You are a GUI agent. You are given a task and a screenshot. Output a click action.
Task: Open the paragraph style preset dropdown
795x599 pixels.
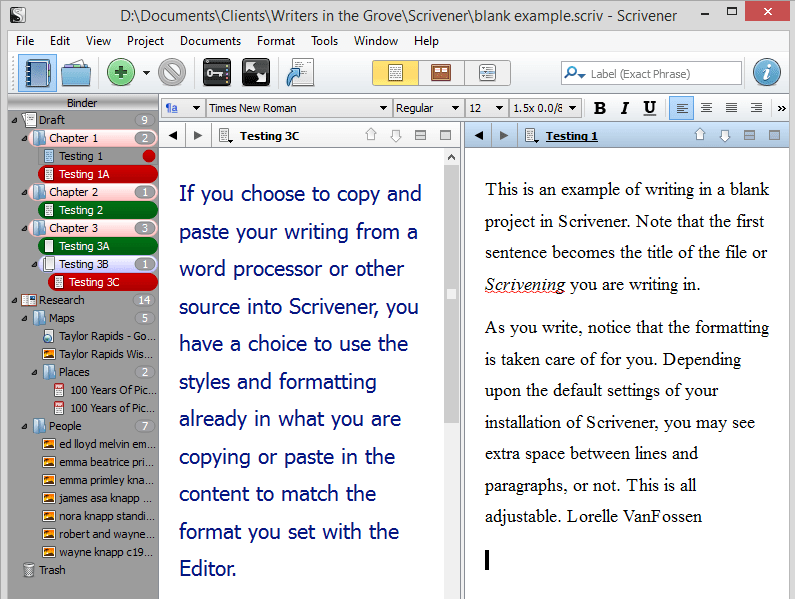click(183, 108)
